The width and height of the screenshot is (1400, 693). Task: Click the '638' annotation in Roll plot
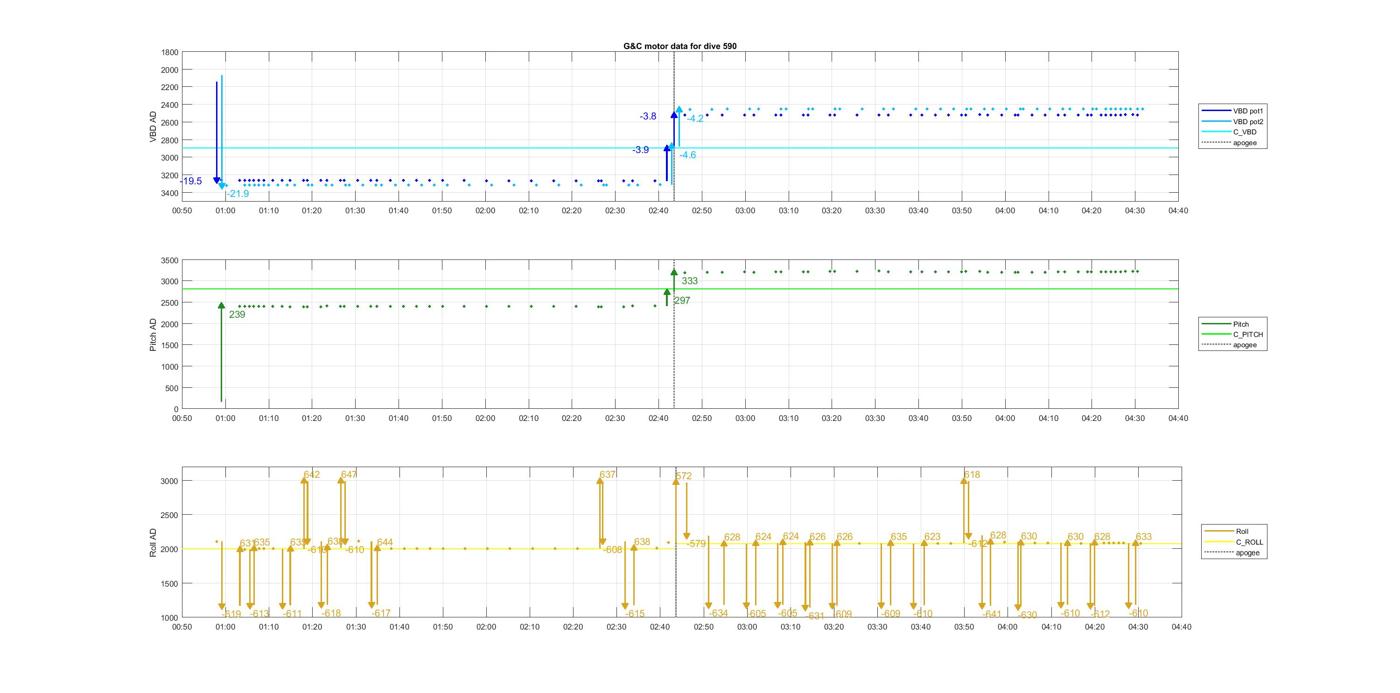[642, 542]
